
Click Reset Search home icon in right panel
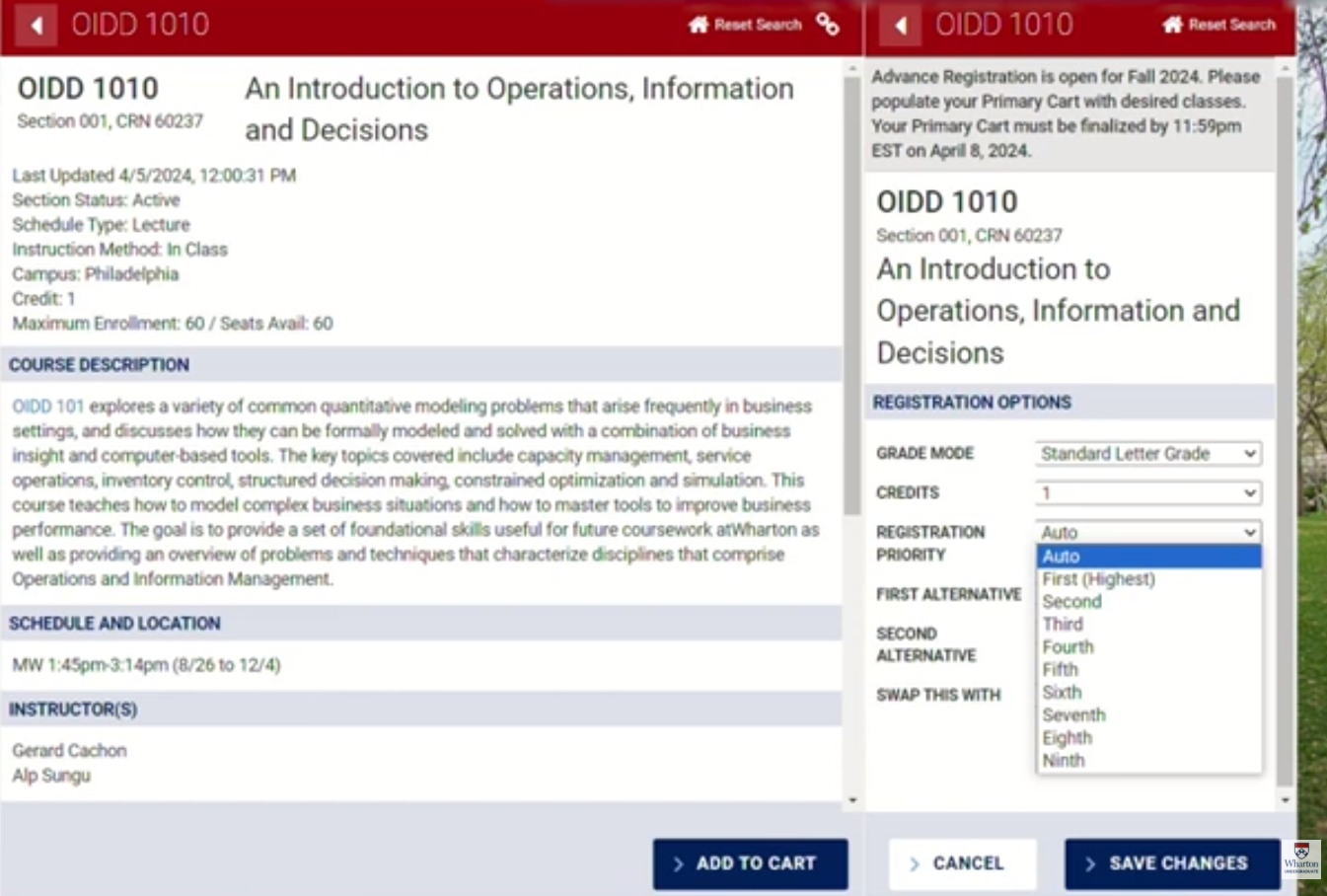point(1218,25)
